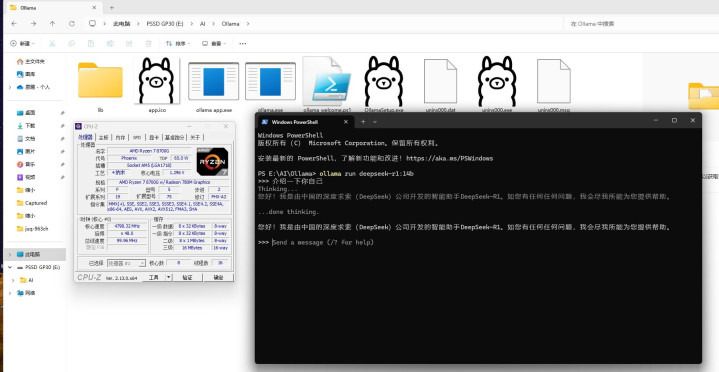Expand the AI folder in sidebar
Viewport: 719px width, 372px height.
point(13,280)
